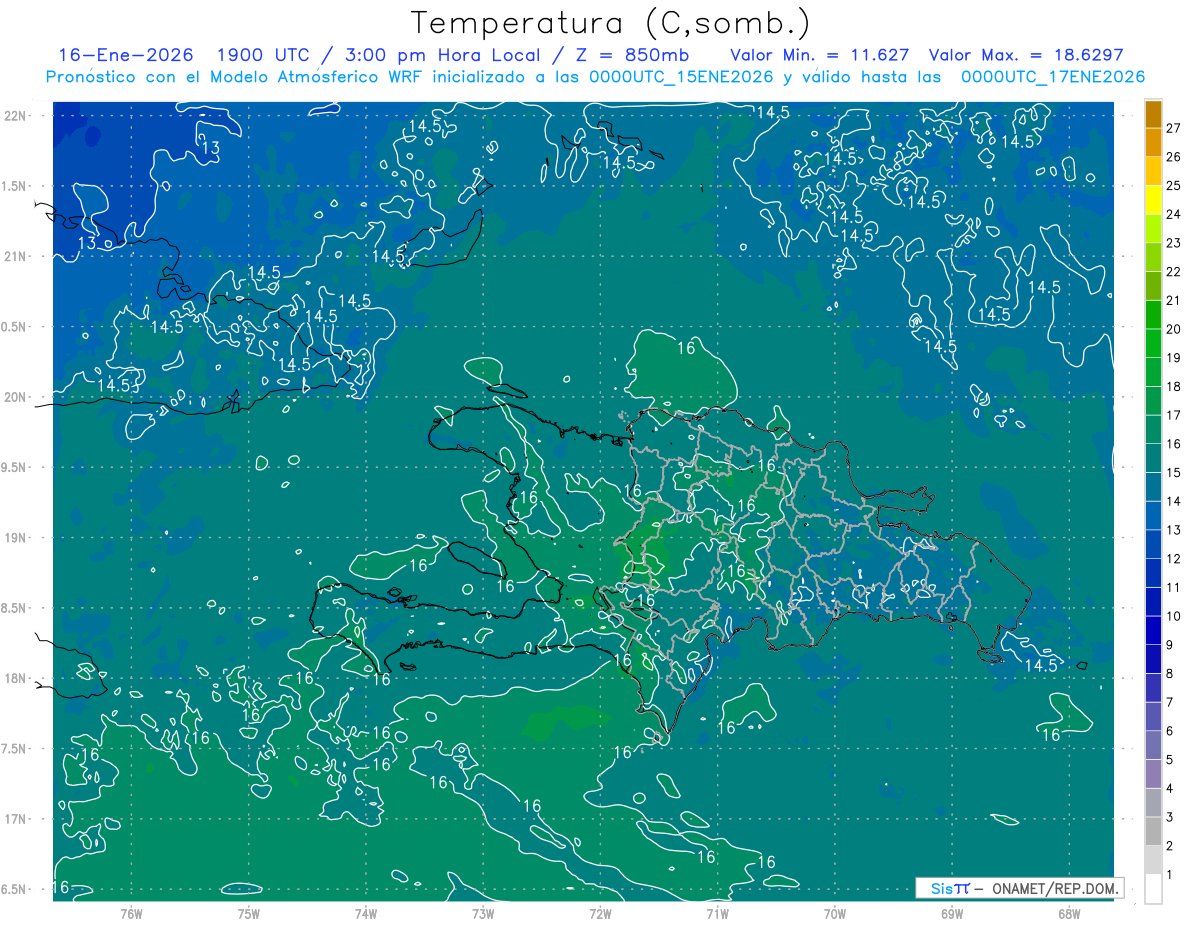Click the top orange-brown color scale segment
1200x927 pixels.
point(1154,113)
